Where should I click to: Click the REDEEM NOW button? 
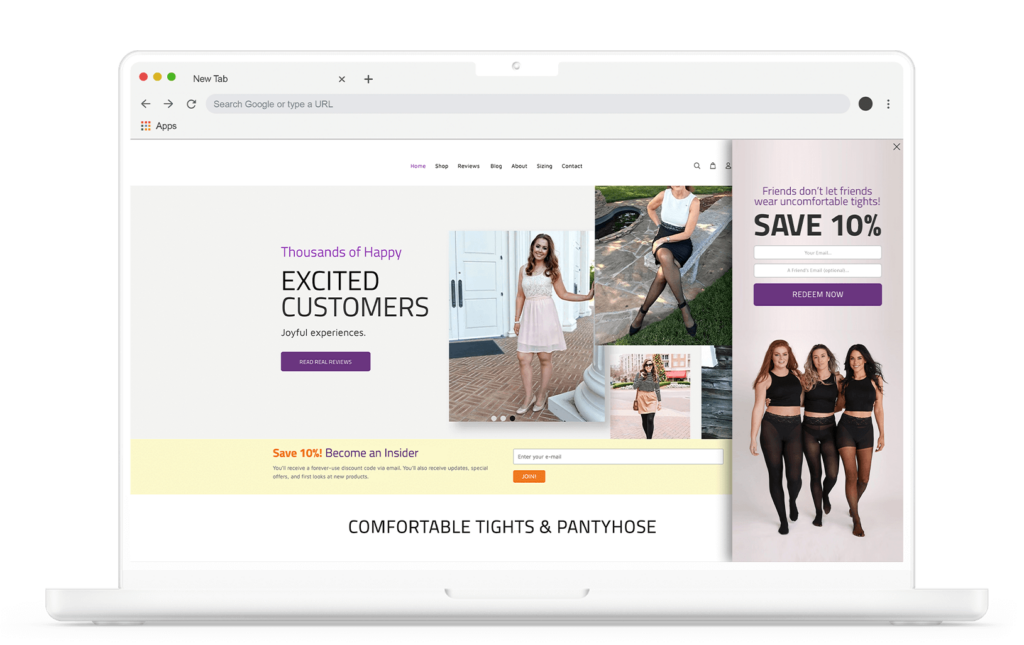coord(817,294)
